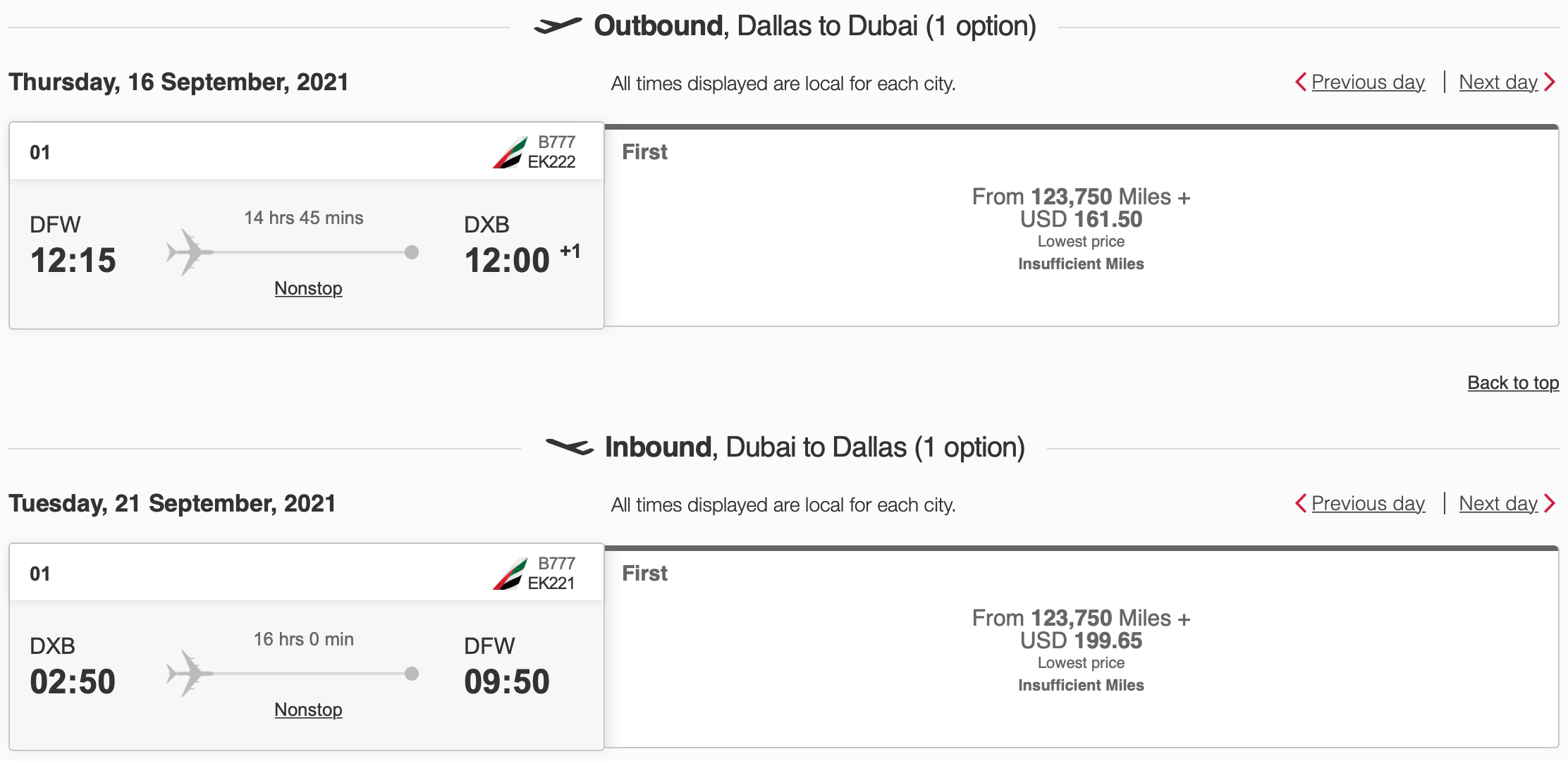
Task: Click the airplane route icon on the DXB-DFW flight
Action: pos(186,673)
